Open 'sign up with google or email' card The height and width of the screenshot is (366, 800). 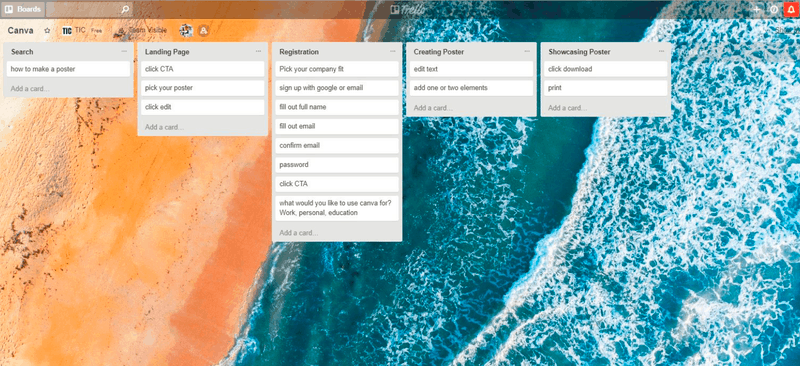pos(337,88)
